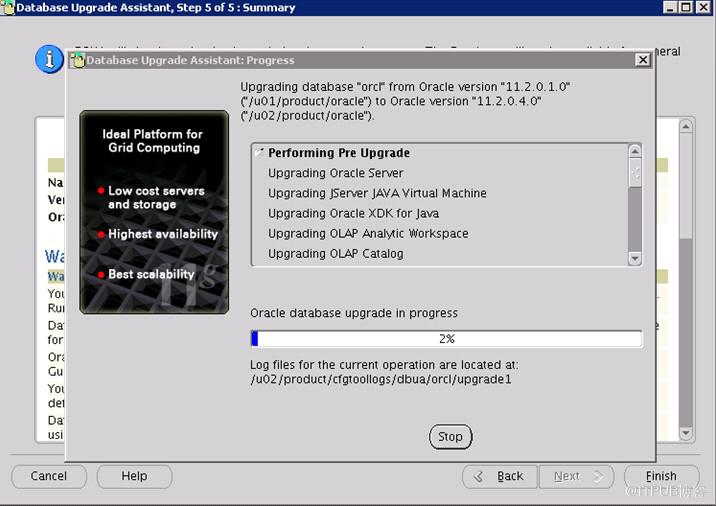Click the Summary pane vertical scrollbar thumb

pyautogui.click(x=685, y=185)
